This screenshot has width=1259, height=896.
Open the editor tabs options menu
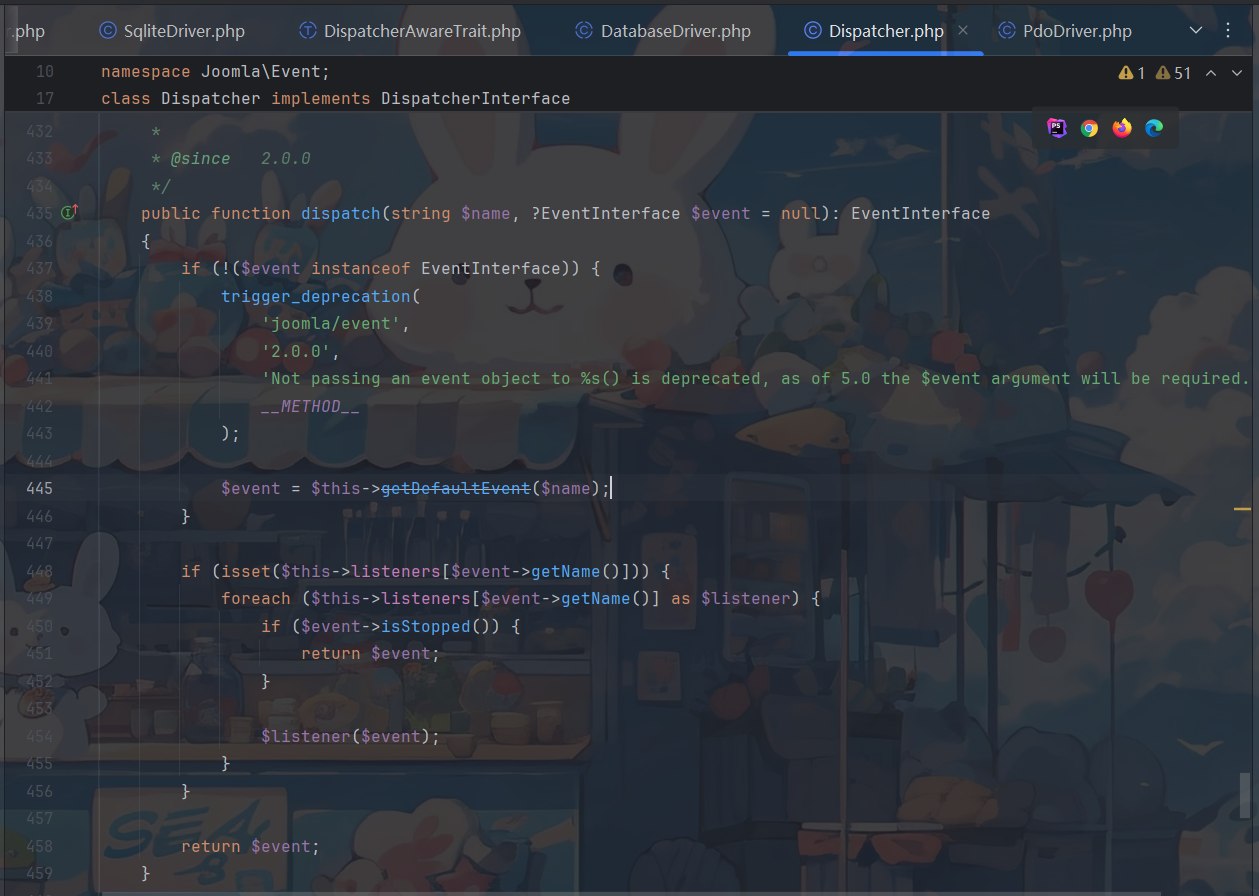[1229, 30]
